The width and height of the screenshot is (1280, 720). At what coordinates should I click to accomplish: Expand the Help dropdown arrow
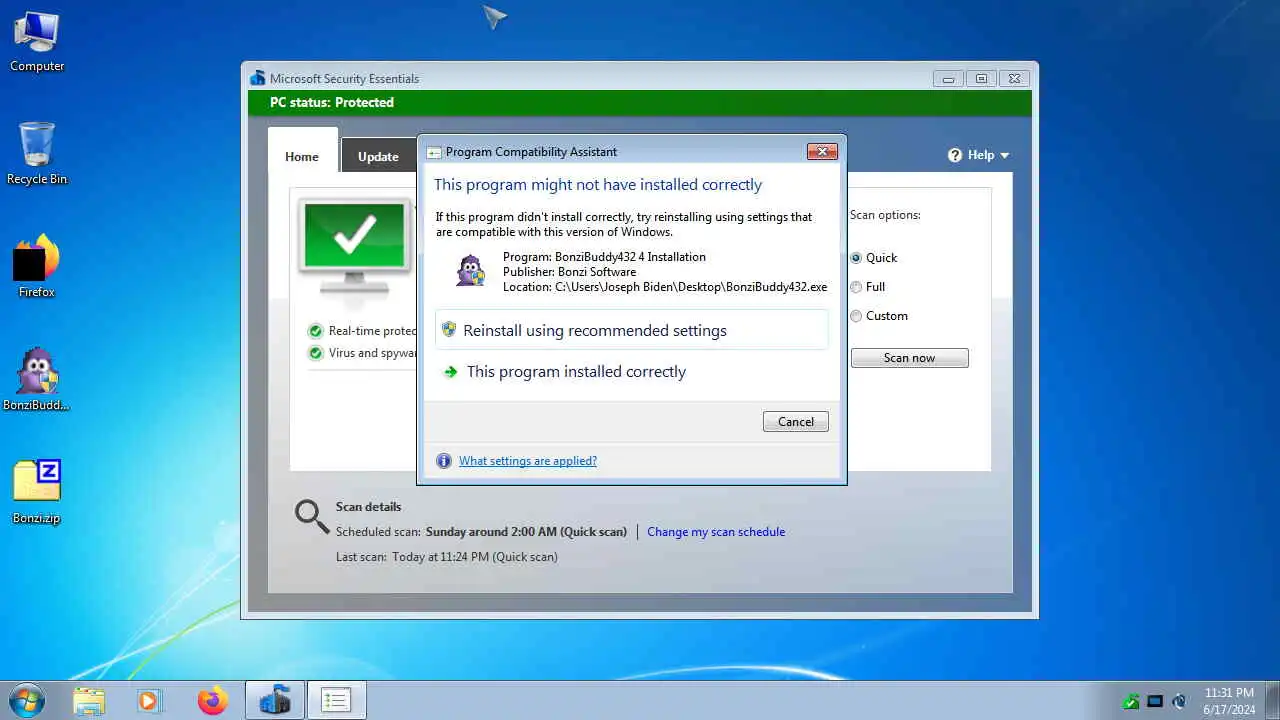1005,156
